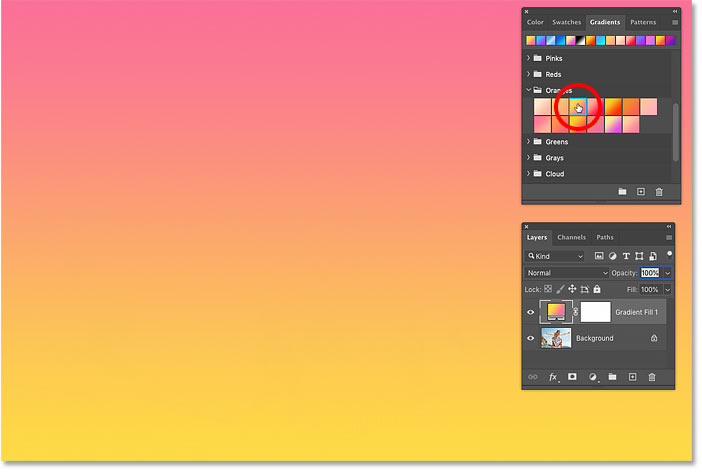Image resolution: width=702 pixels, height=472 pixels.
Task: Filter layers by type layers icon
Action: [x=626, y=256]
